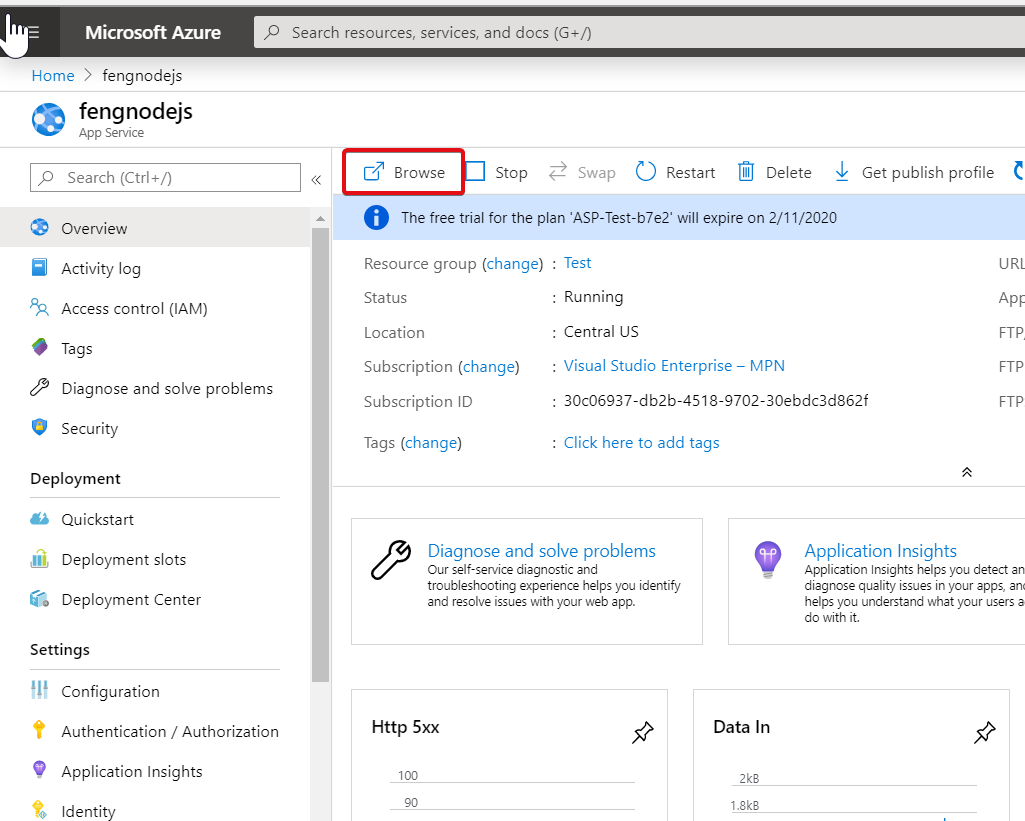Click the Activity log icon
The width and height of the screenshot is (1025, 821).
(x=39, y=267)
